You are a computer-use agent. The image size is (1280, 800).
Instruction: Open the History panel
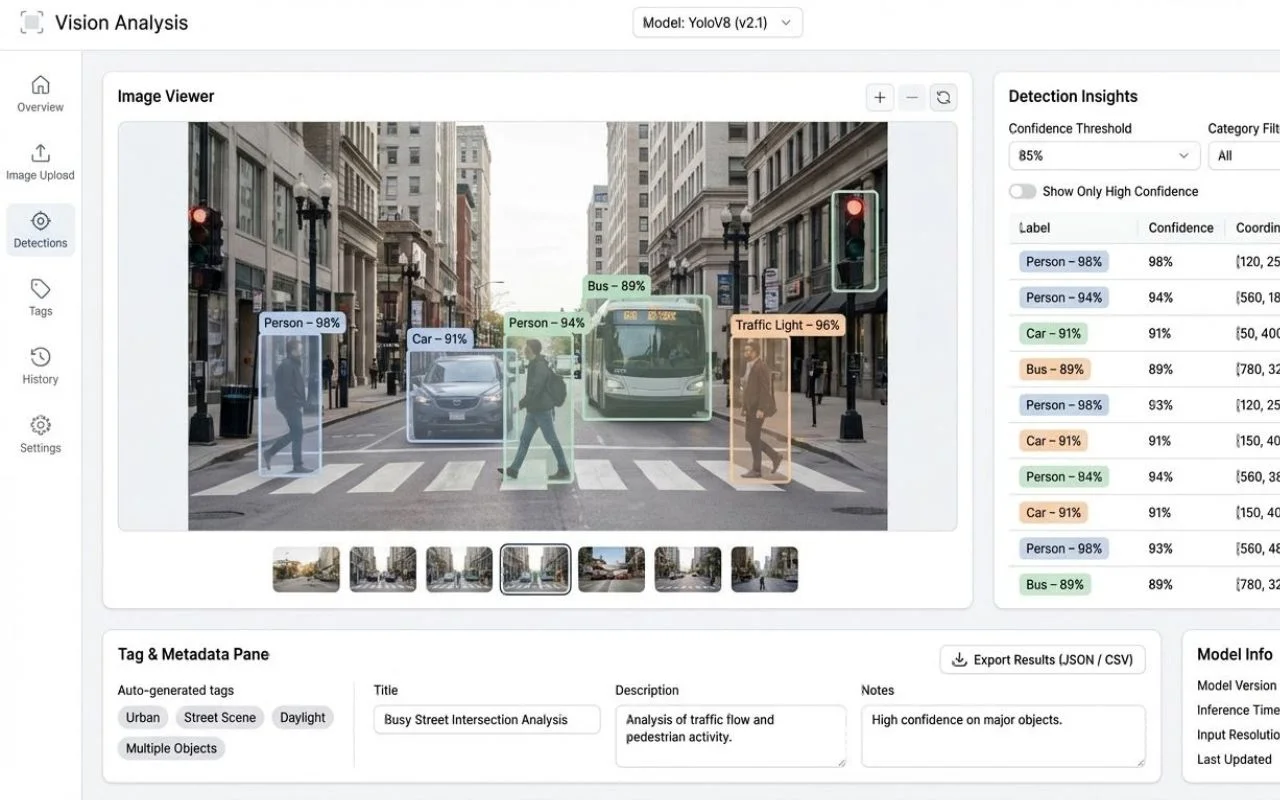pyautogui.click(x=40, y=365)
